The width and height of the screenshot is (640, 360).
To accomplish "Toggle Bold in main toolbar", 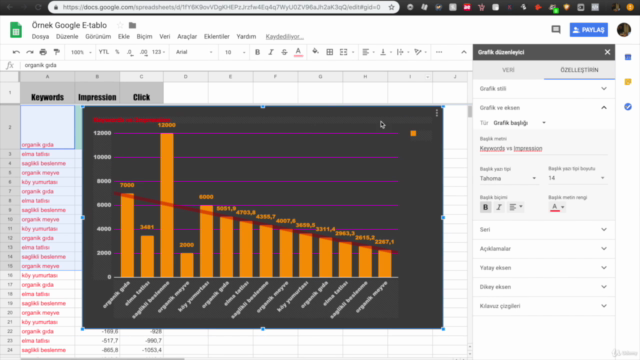I will point(258,52).
